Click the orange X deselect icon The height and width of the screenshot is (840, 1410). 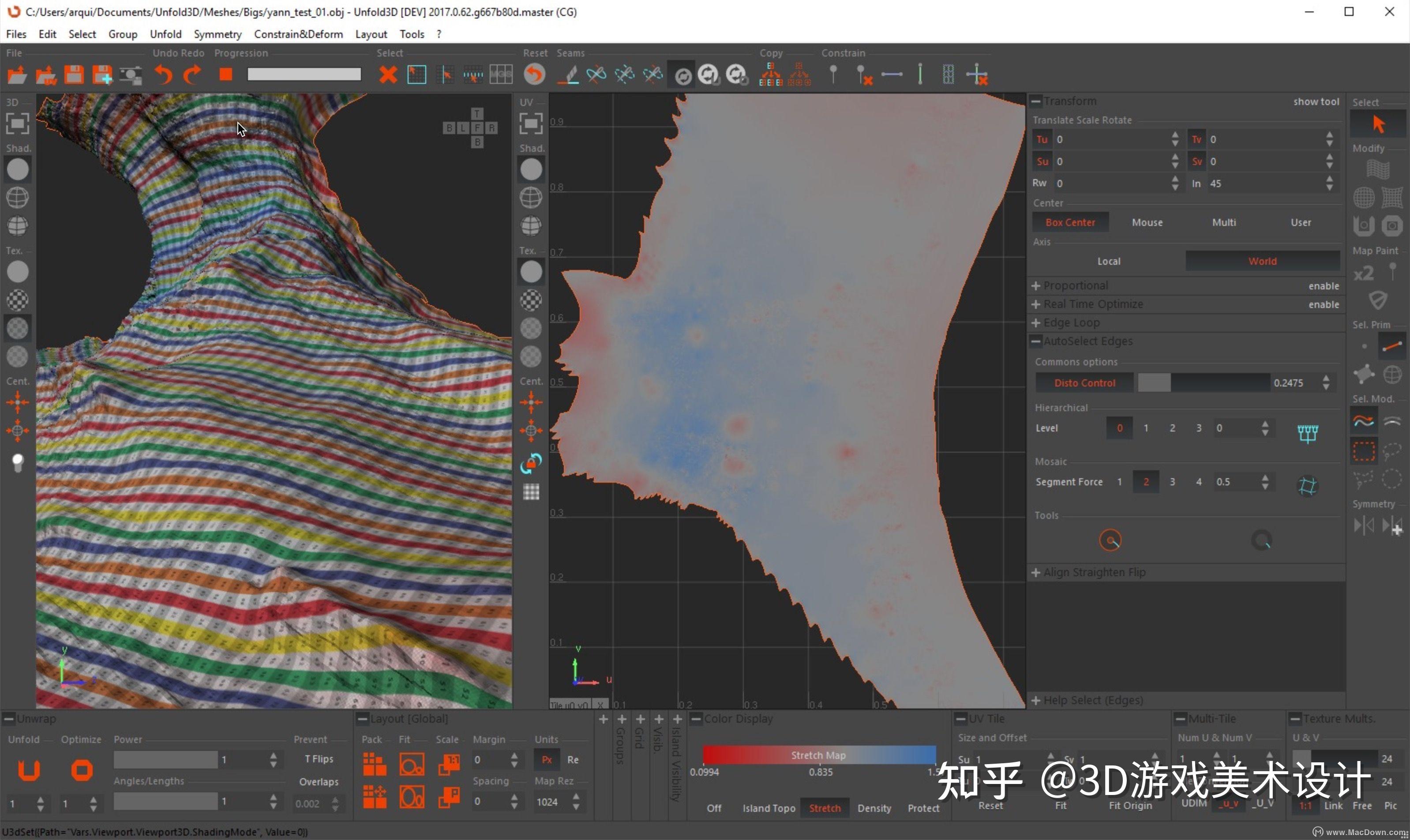point(388,75)
